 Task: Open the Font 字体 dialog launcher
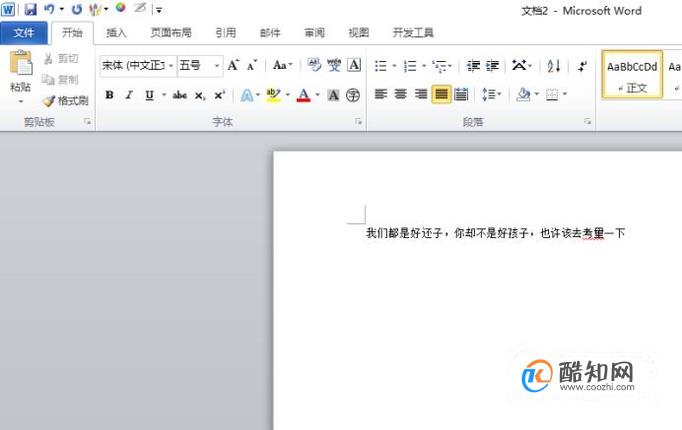pos(358,122)
